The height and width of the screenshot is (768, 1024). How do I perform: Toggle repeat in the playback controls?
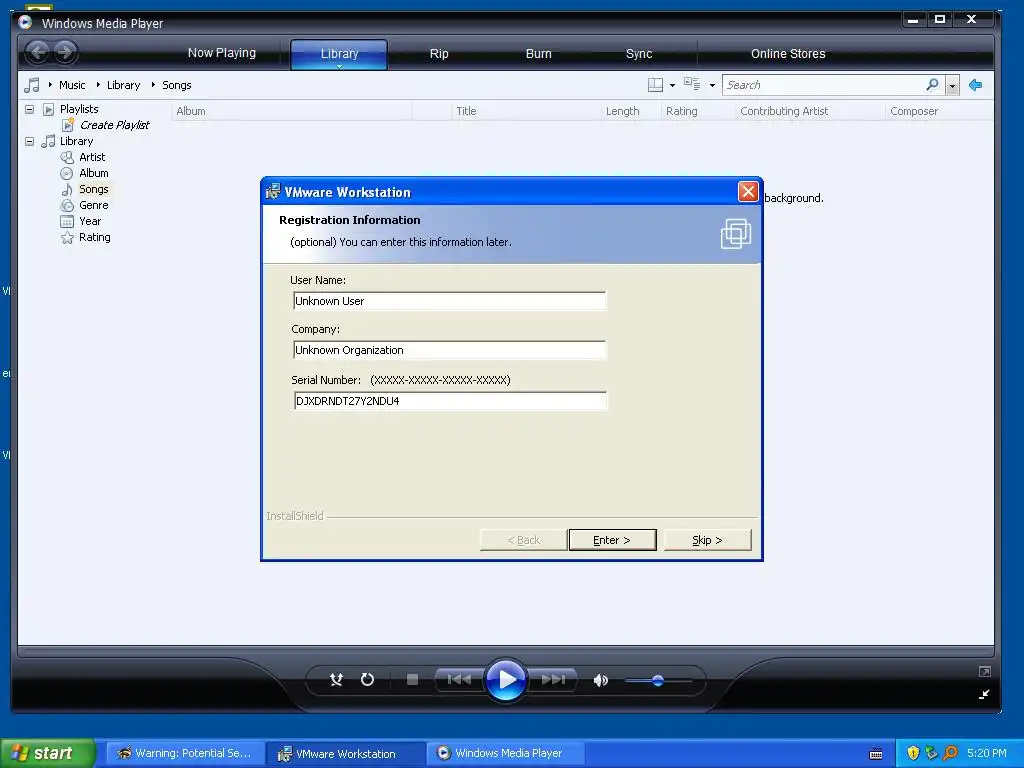click(x=368, y=680)
